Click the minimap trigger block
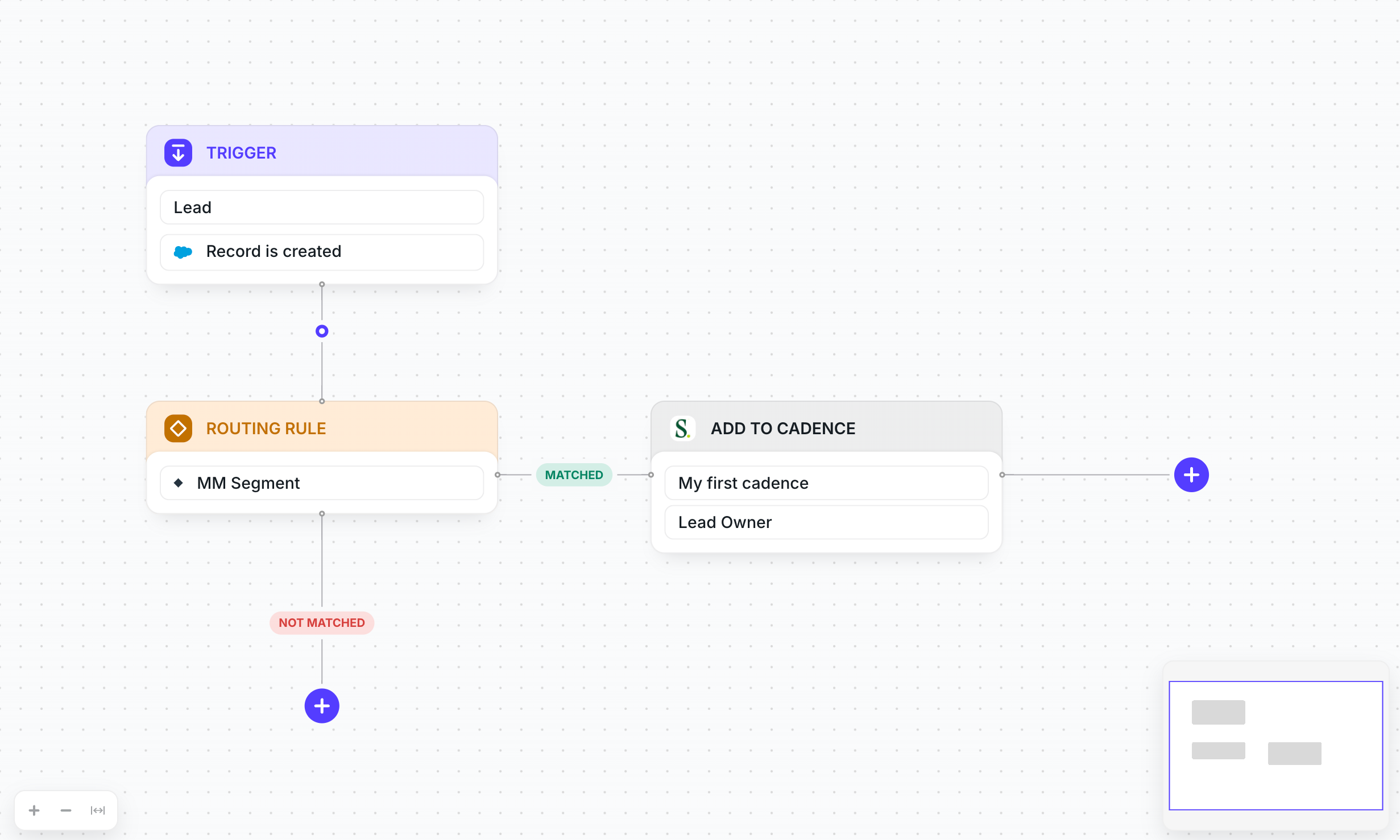Viewport: 1400px width, 840px height. (1218, 712)
